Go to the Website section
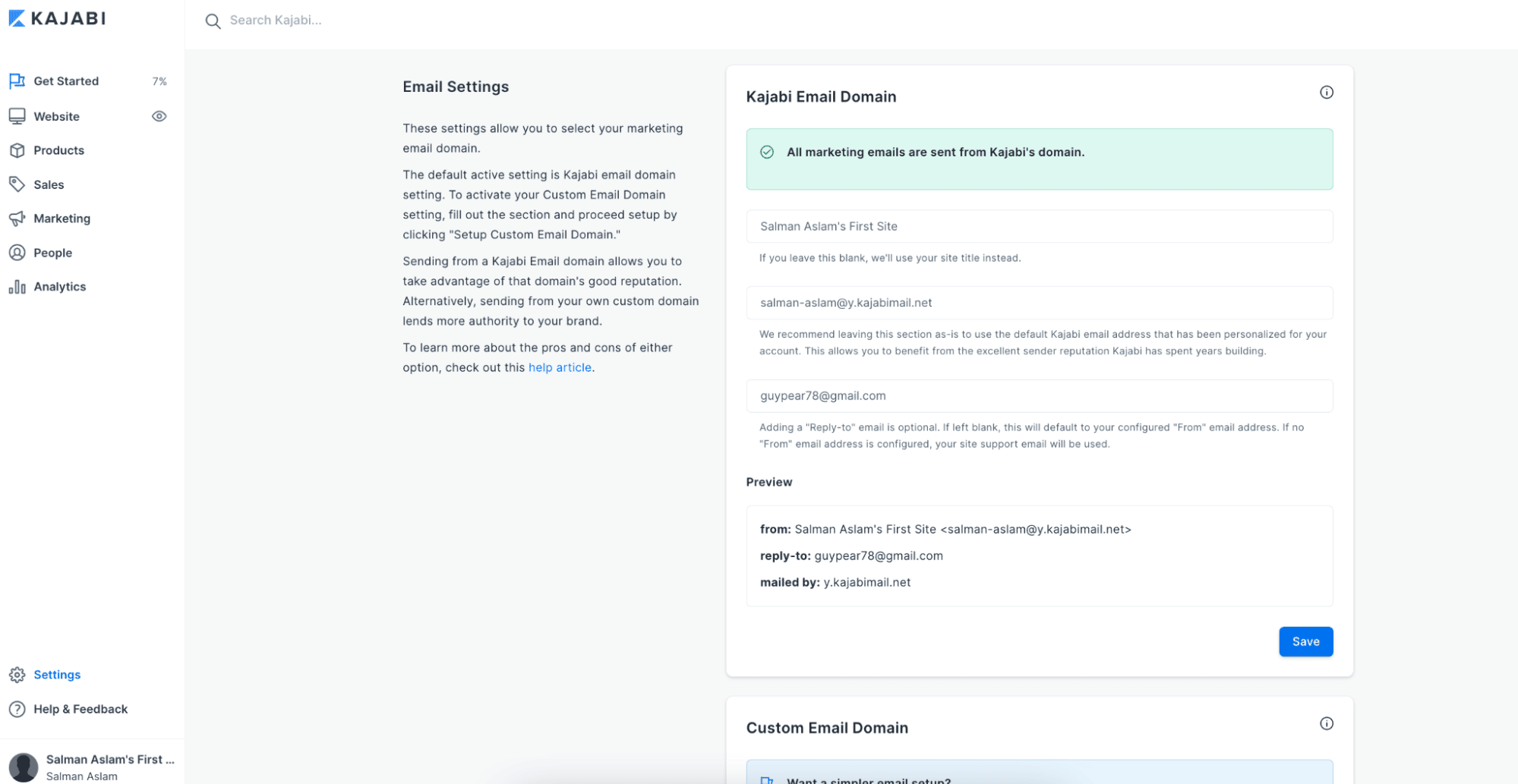Viewport: 1518px width, 784px height. click(56, 116)
